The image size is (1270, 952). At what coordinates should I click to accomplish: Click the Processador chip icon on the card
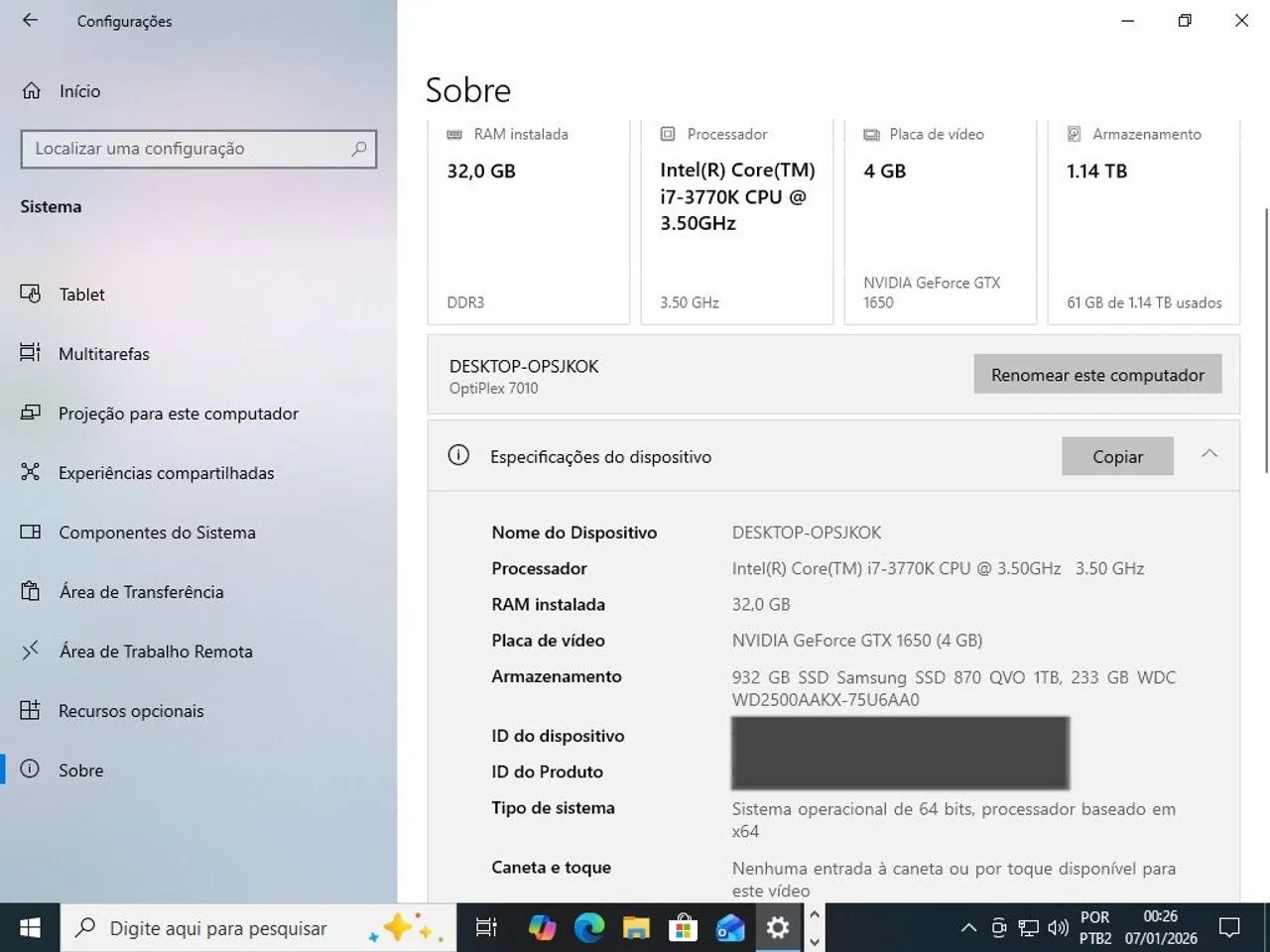pyautogui.click(x=668, y=134)
